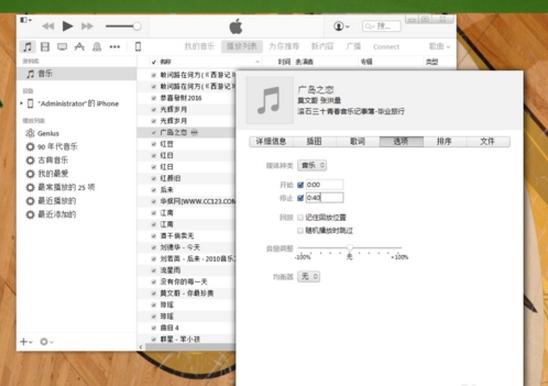Enable the 随机播放时跳过 checkbox
The image size is (548, 386).
(x=300, y=230)
